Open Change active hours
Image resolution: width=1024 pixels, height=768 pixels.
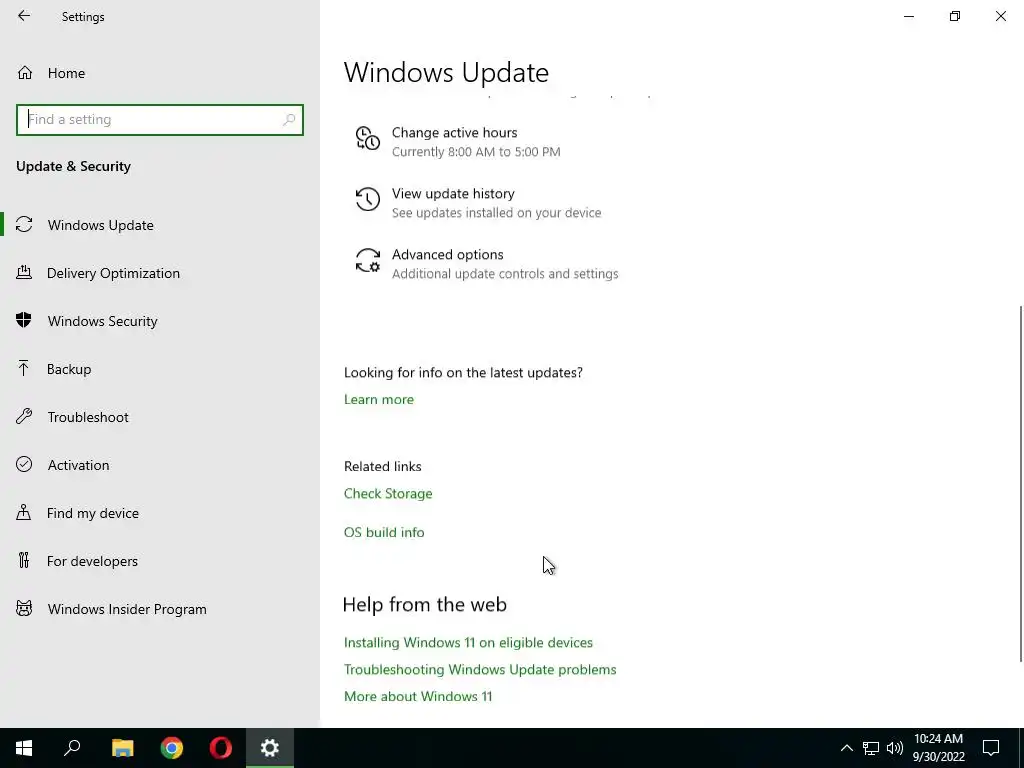coord(455,133)
